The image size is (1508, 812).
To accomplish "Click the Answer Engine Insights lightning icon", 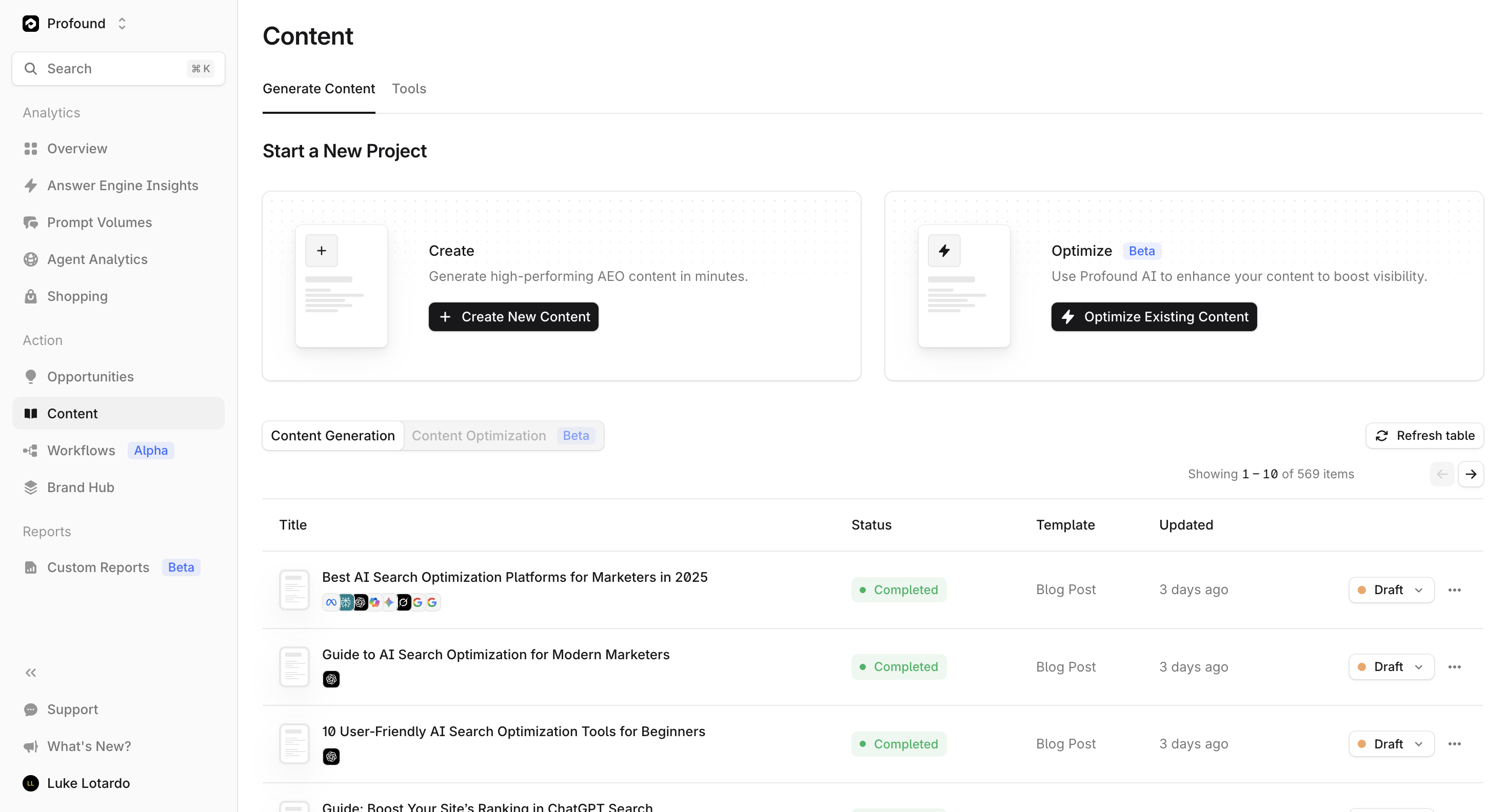I will (30, 186).
